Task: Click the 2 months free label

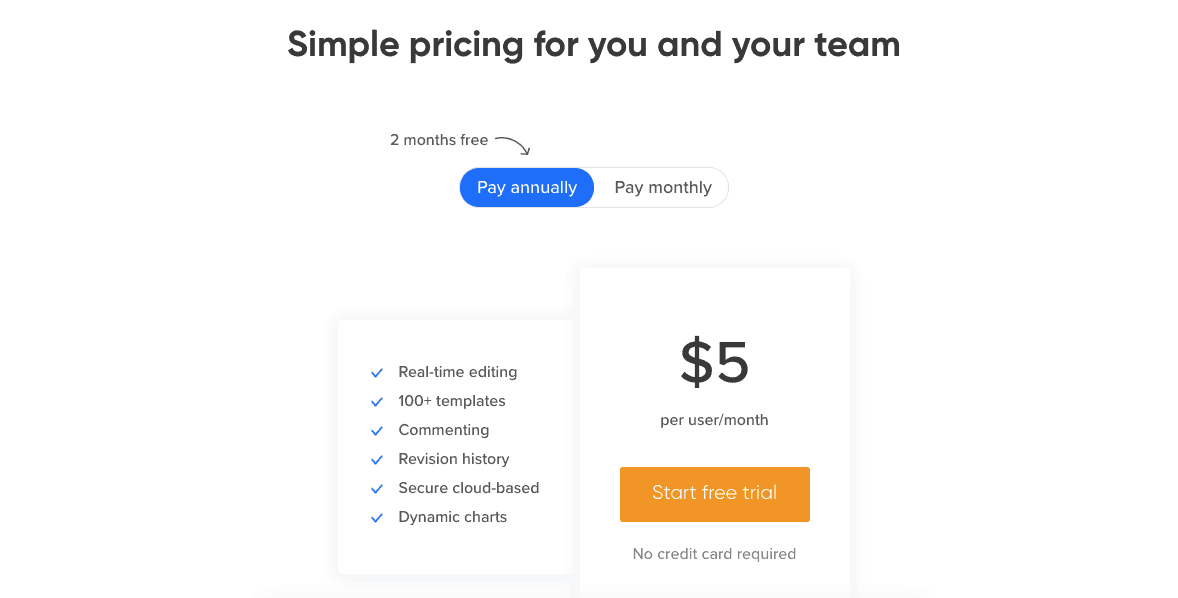Action: 439,140
